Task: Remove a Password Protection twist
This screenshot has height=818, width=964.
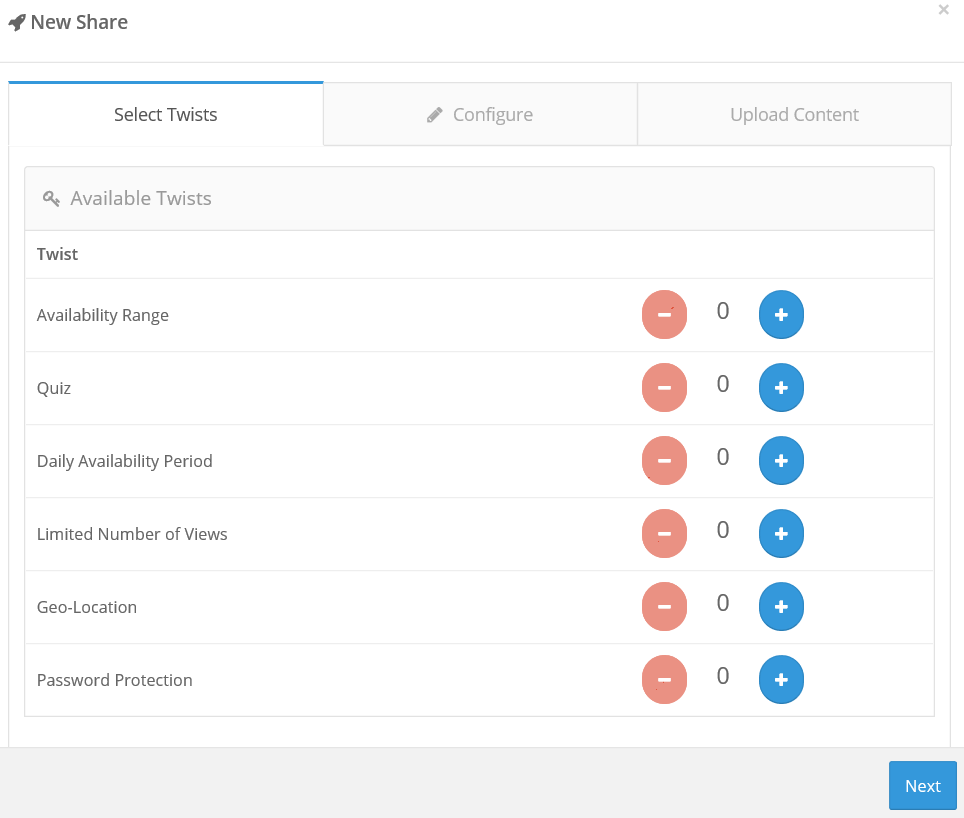Action: point(664,680)
